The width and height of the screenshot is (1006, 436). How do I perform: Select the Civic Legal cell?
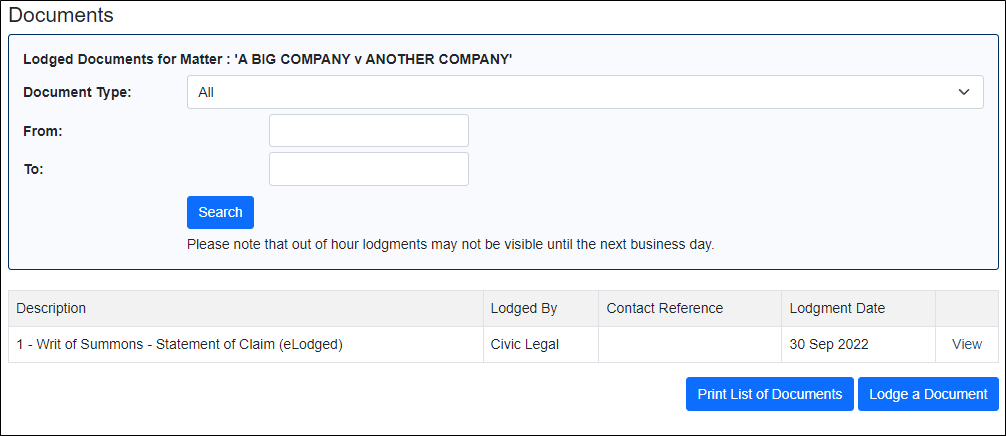pyautogui.click(x=541, y=344)
